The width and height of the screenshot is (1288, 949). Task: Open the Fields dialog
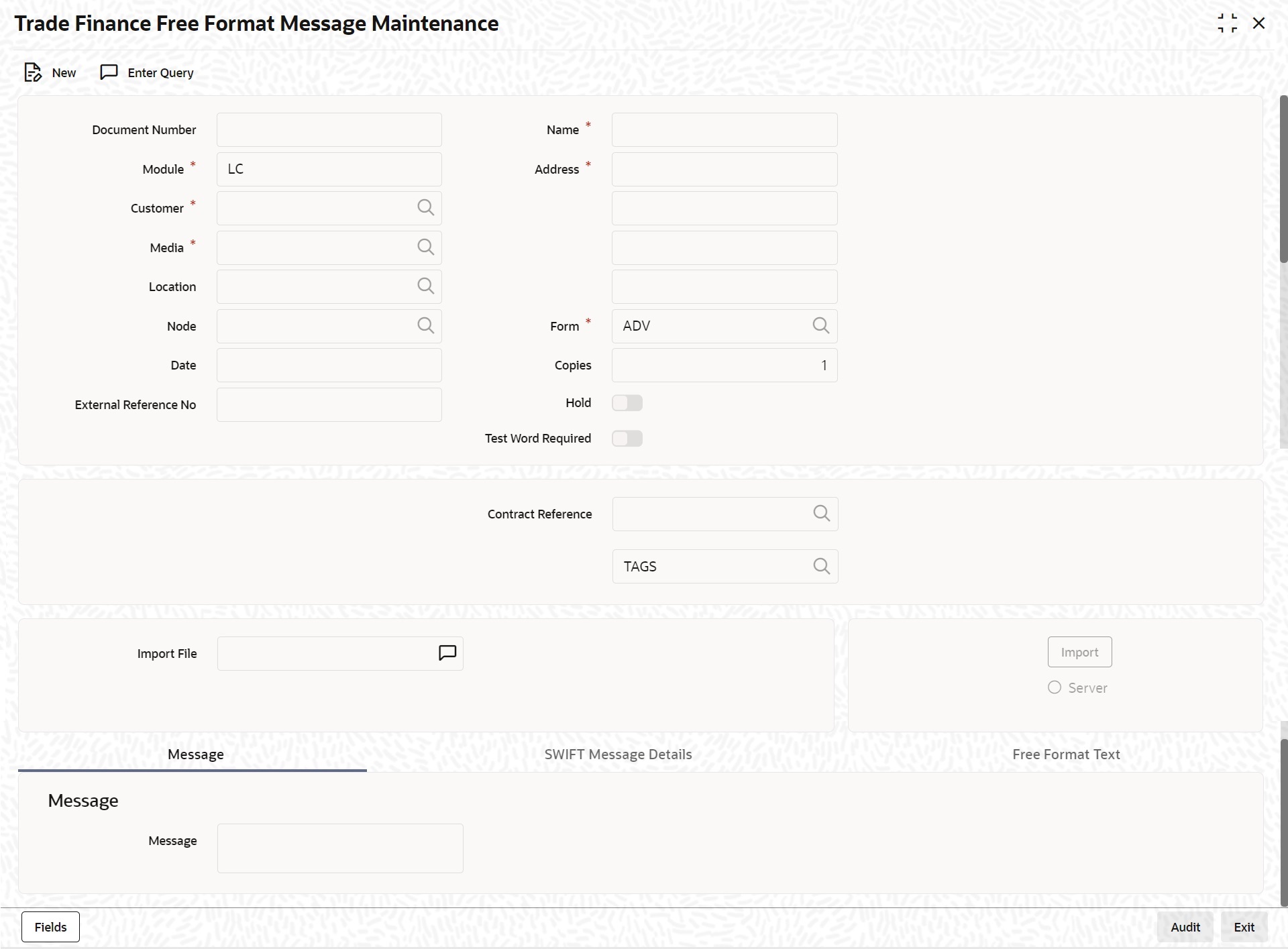pyautogui.click(x=50, y=927)
